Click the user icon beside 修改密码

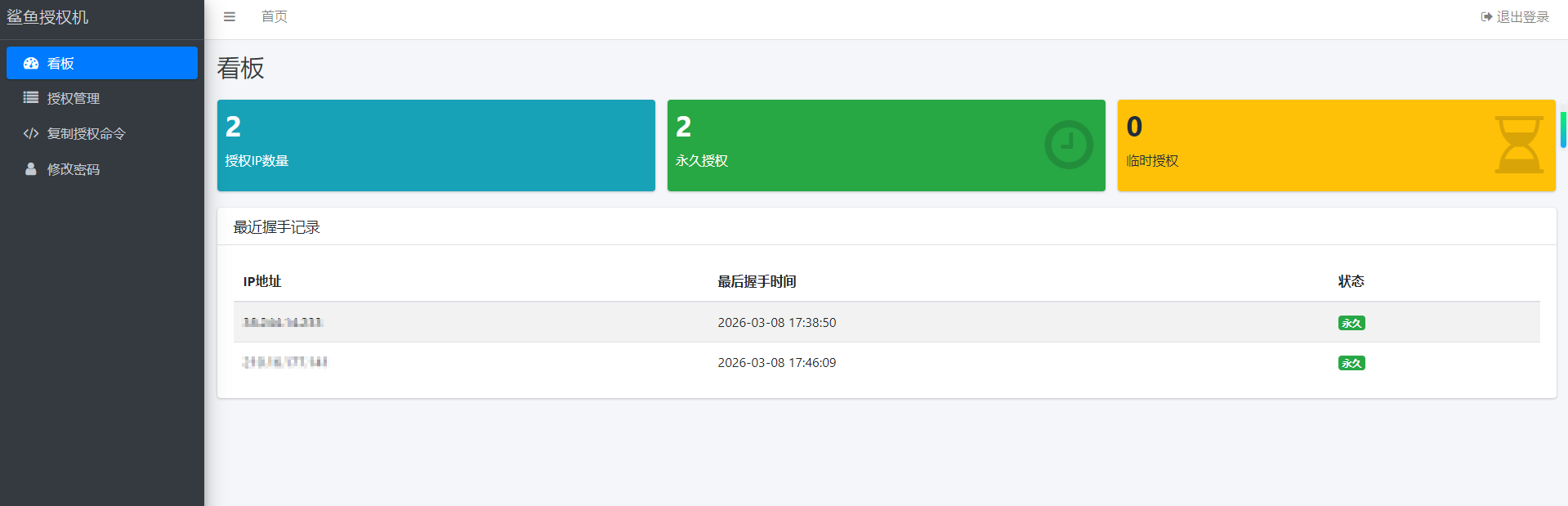click(31, 168)
